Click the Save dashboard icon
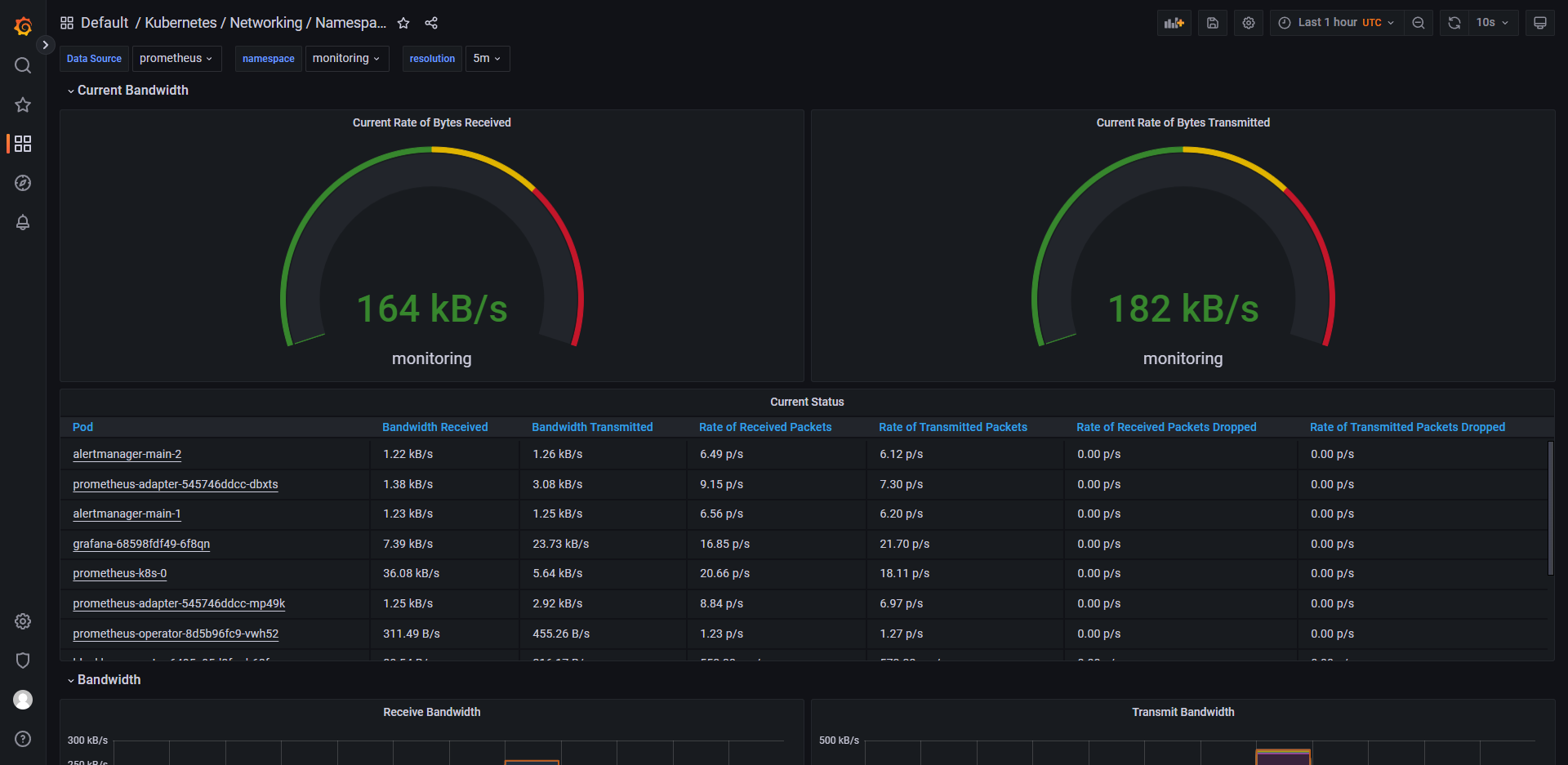This screenshot has height=765, width=1568. 1213,23
